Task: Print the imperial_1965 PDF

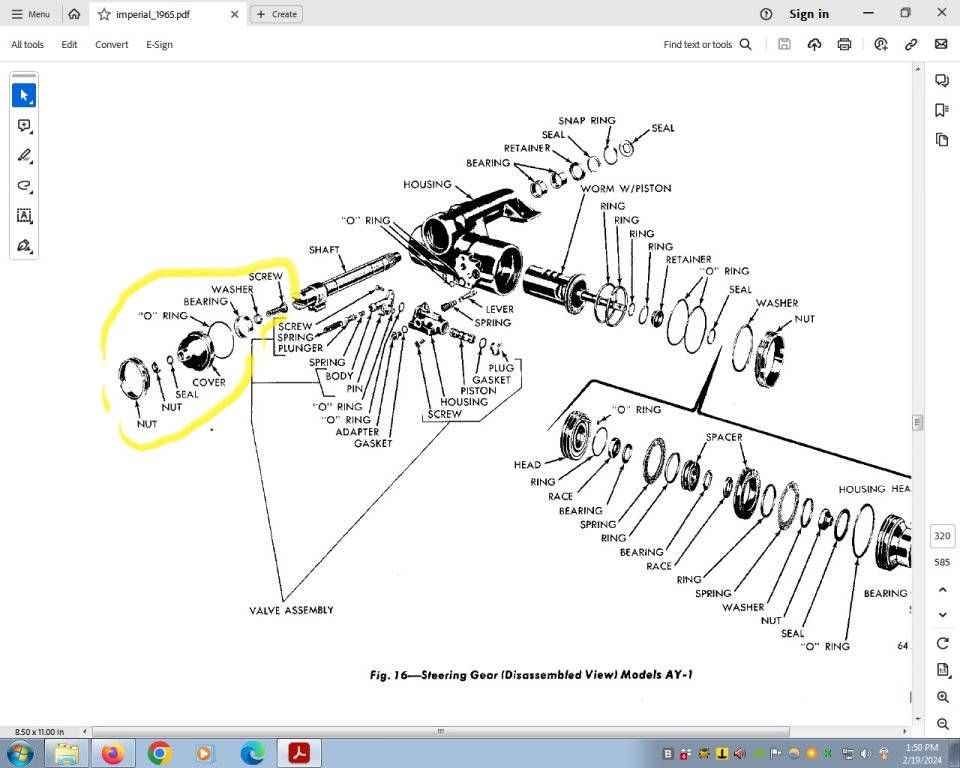Action: tap(845, 44)
